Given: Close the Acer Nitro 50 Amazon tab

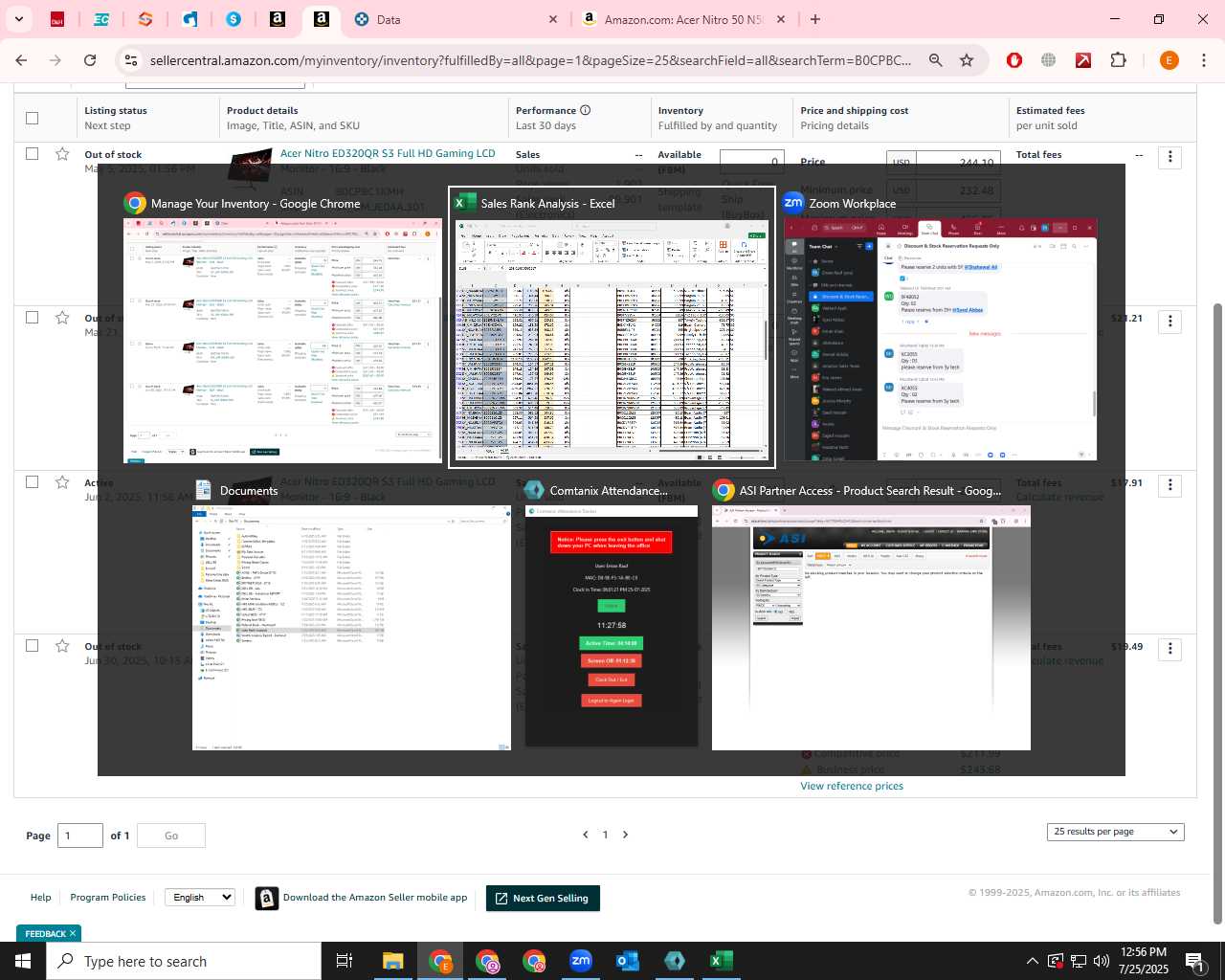Looking at the screenshot, I should point(781,19).
